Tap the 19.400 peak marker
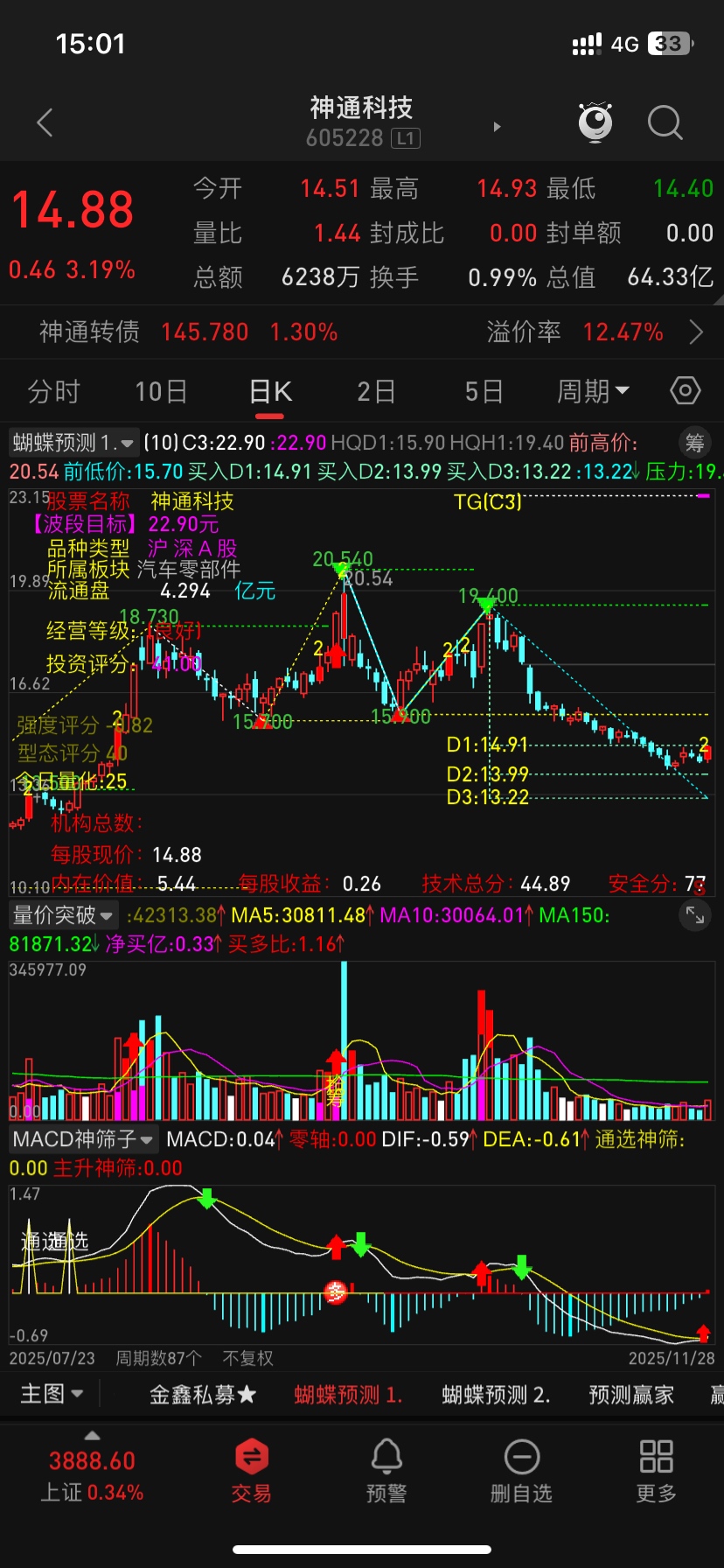Screen dimensions: 724x1568 pyautogui.click(x=488, y=596)
